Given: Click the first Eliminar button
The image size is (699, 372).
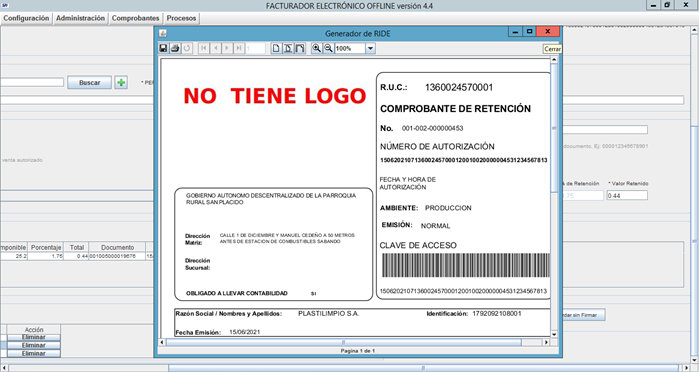Looking at the screenshot, I should pyautogui.click(x=34, y=338).
